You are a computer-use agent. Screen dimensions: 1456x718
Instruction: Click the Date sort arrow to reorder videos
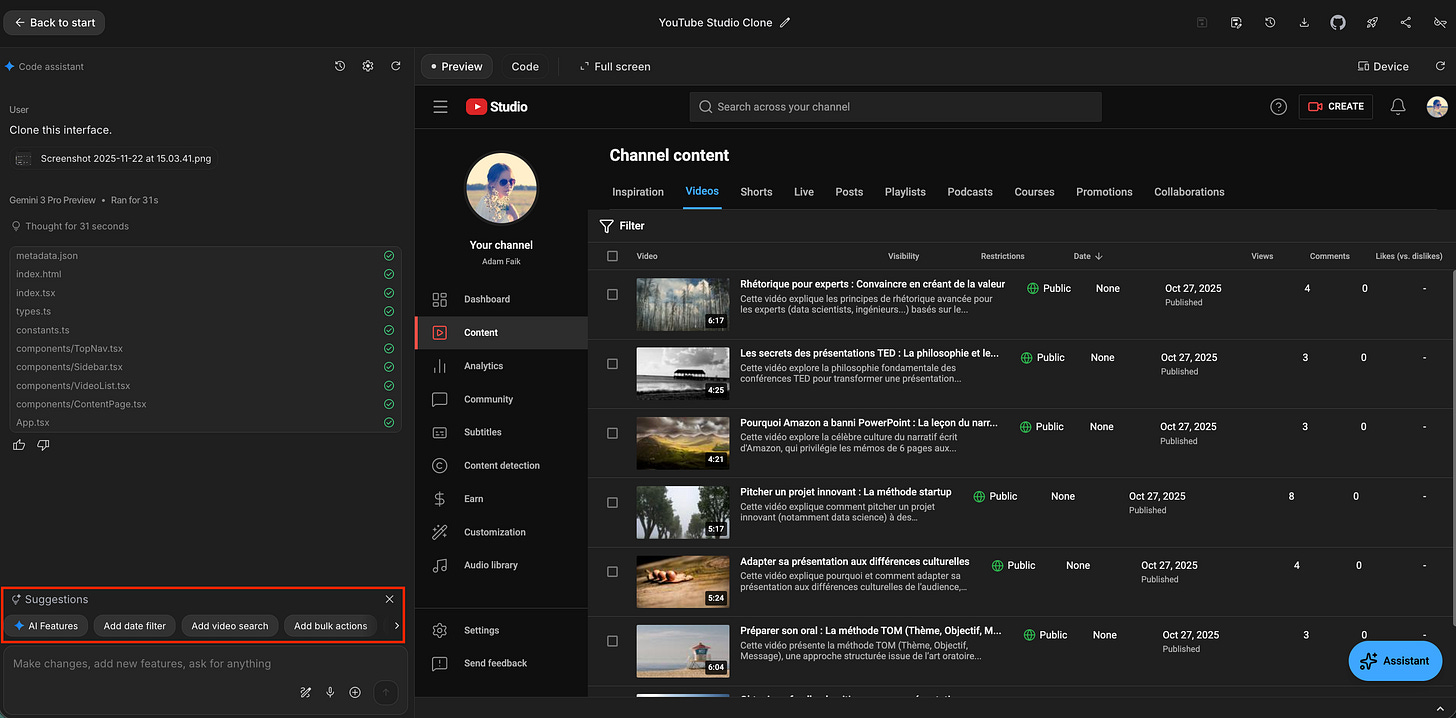(1101, 256)
